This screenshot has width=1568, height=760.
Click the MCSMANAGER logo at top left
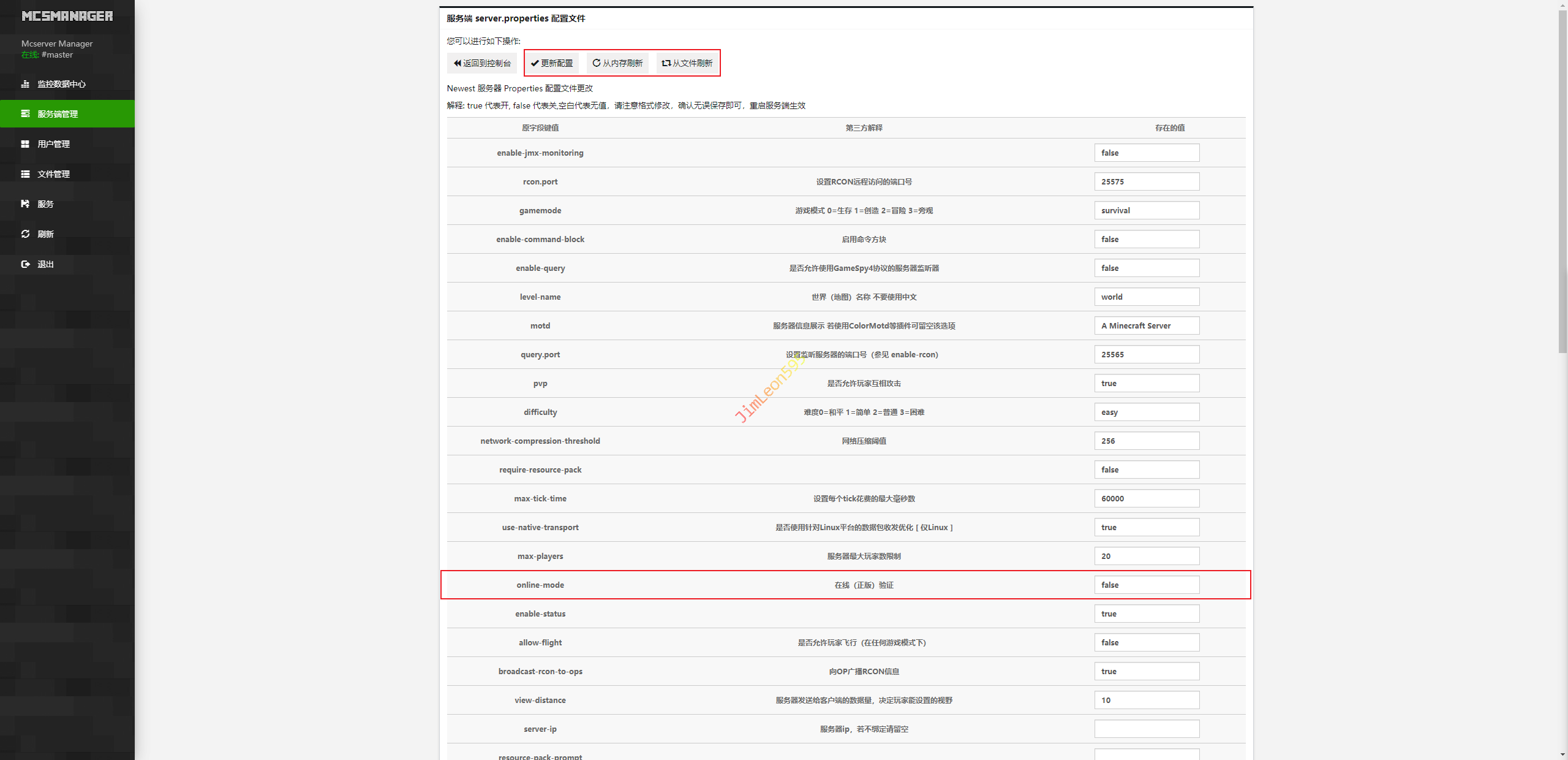coord(67,16)
